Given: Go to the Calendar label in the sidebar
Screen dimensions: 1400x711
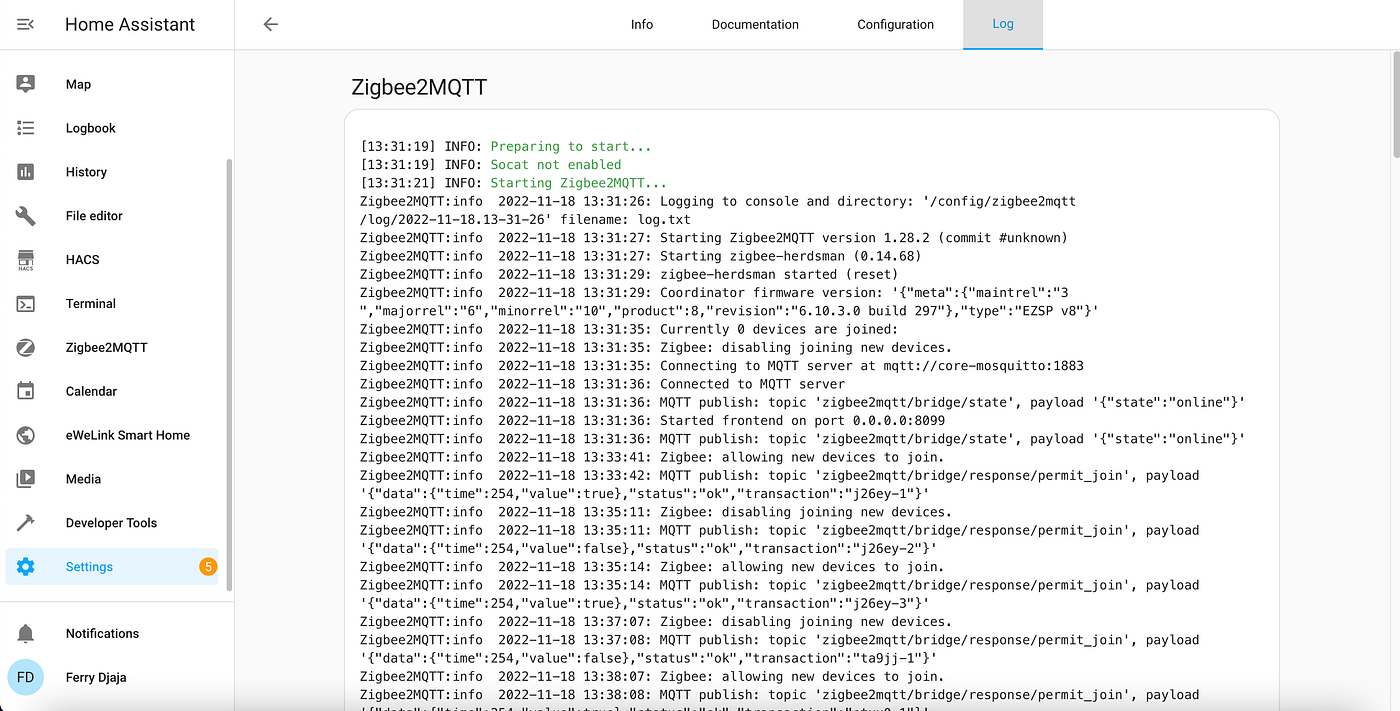Looking at the screenshot, I should click(x=91, y=391).
